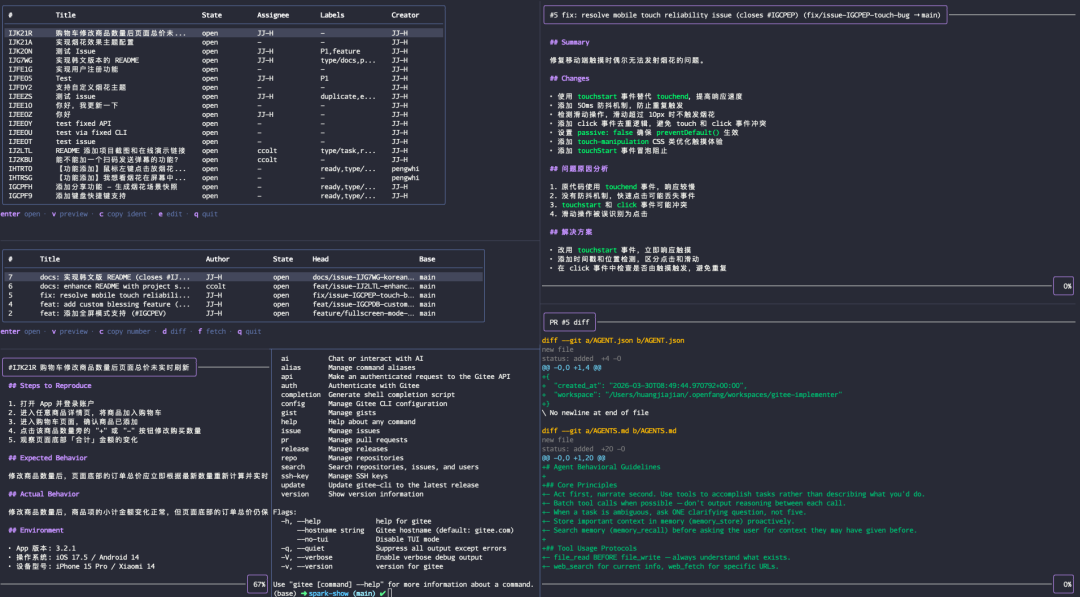Screen dimensions: 1080x597
Task: Click the 67% scroll indicator in issue preview
Action: click(x=259, y=585)
